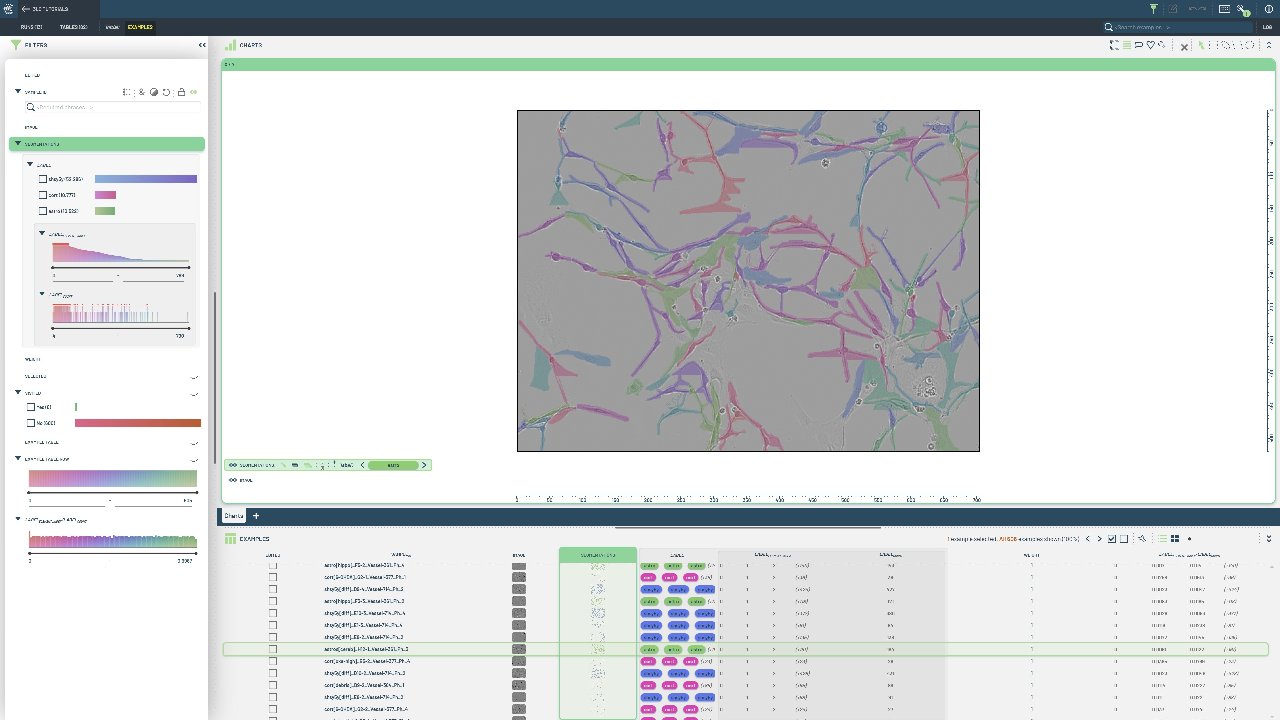Click the lock icon in filters toolbar
Screen dimensions: 1280x720
(180, 92)
